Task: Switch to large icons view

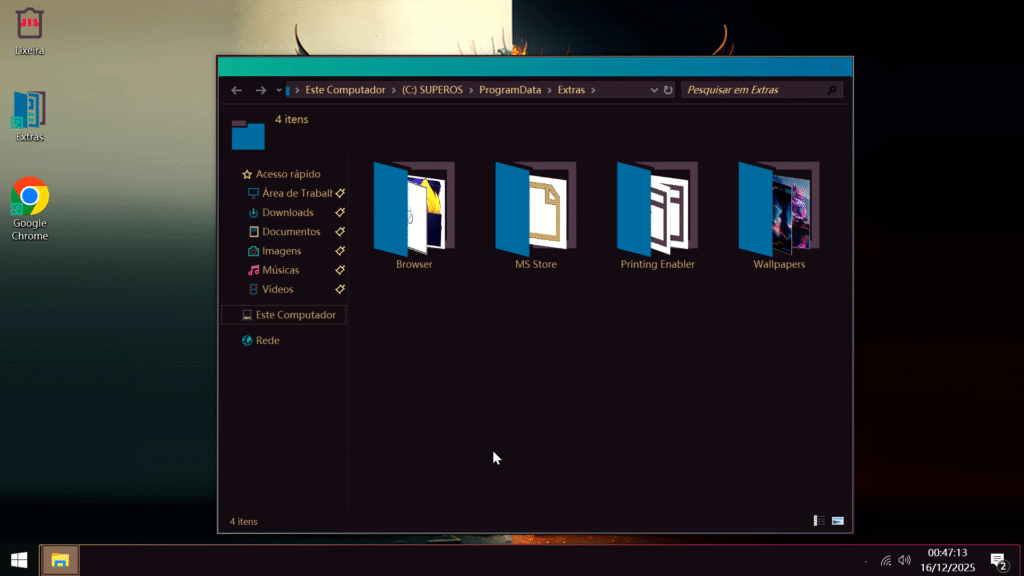Action: pos(837,521)
